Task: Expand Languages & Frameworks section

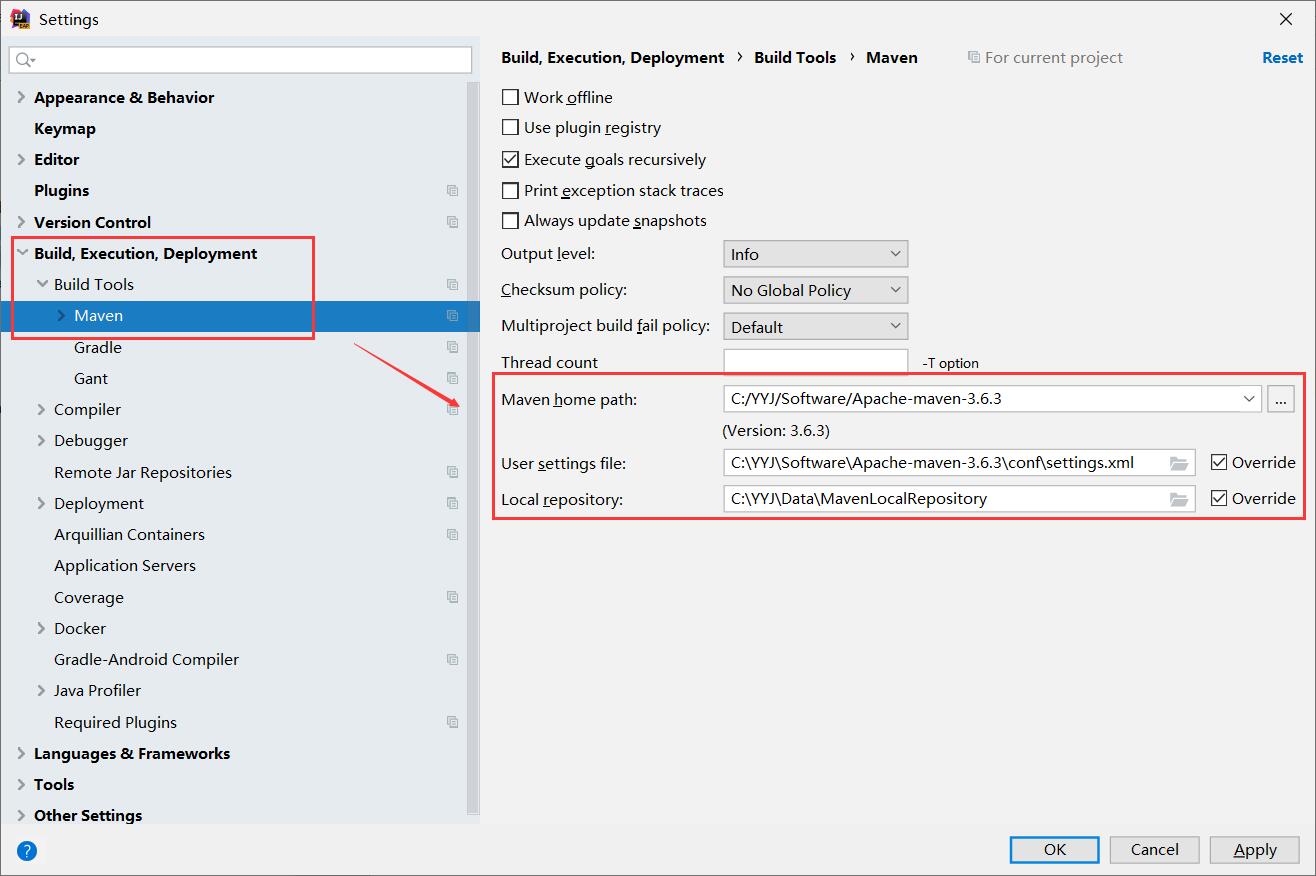Action: click(22, 753)
